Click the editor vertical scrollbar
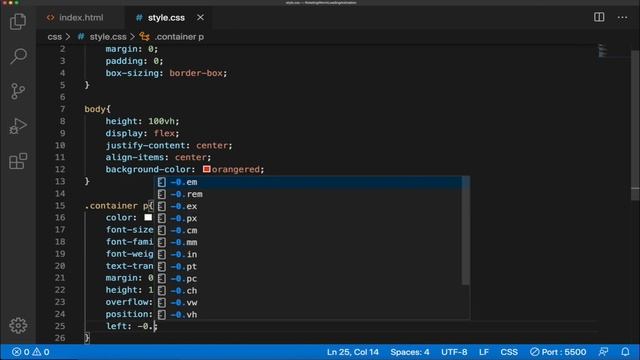This screenshot has height=360, width=640. [635, 124]
